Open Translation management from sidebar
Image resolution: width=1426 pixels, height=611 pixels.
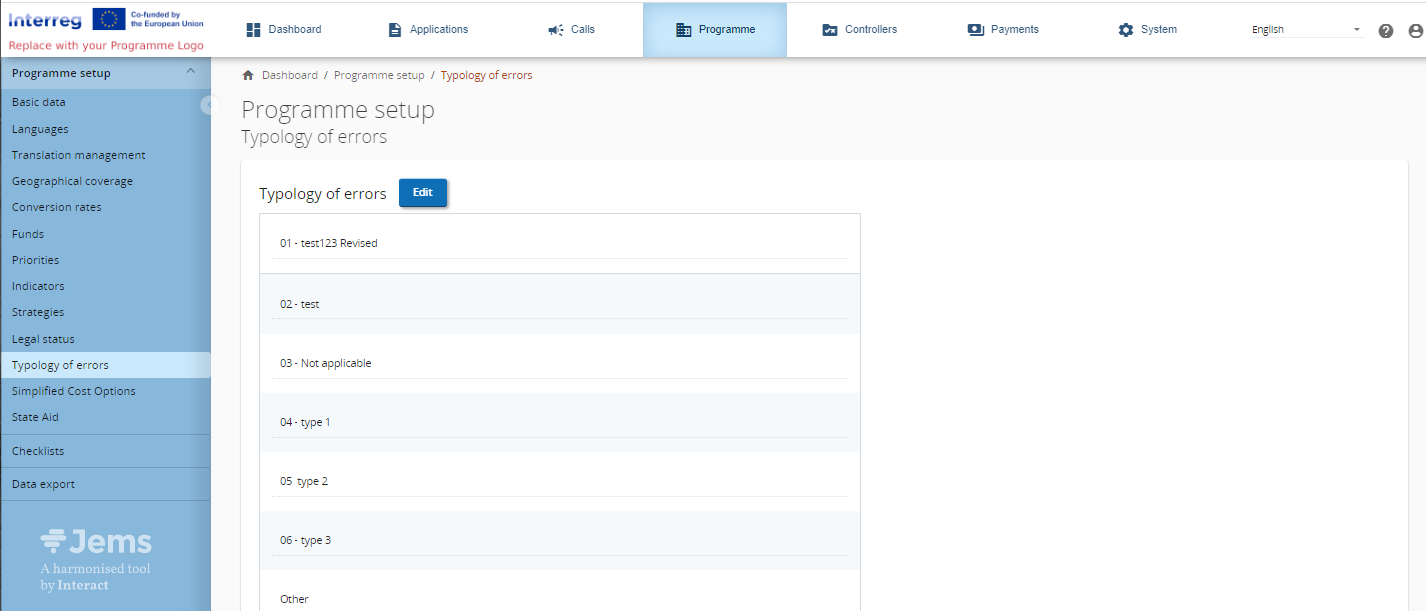pyautogui.click(x=79, y=155)
